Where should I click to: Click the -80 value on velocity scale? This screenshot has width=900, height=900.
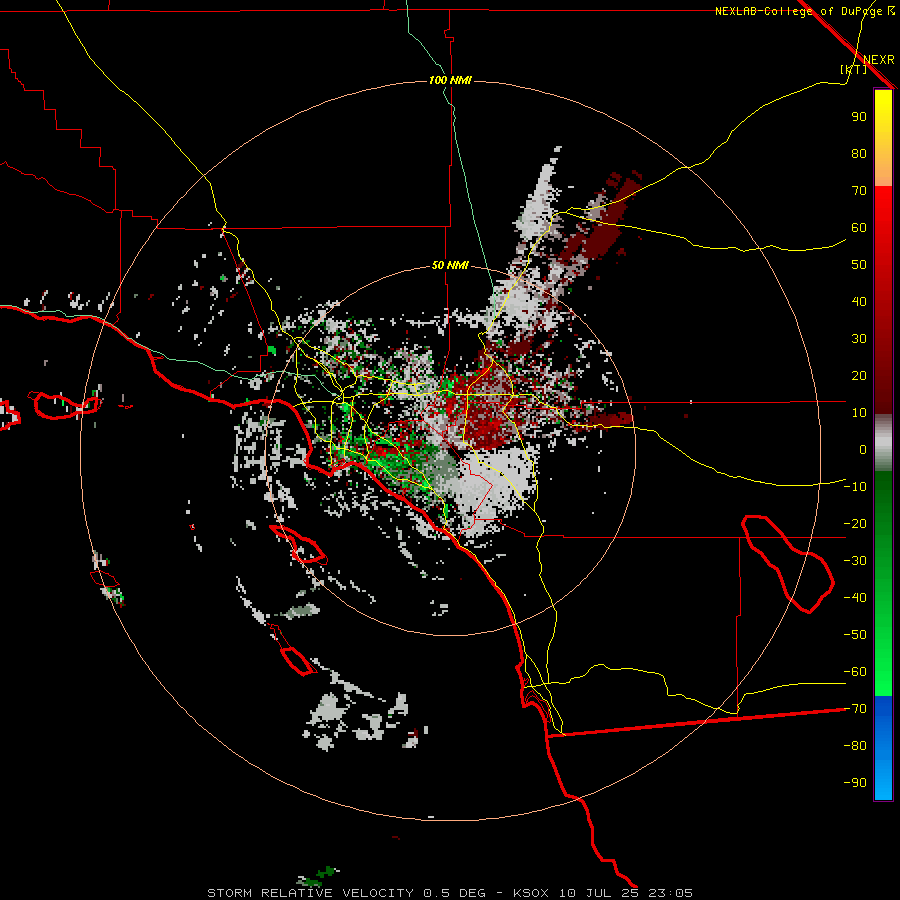tap(855, 746)
